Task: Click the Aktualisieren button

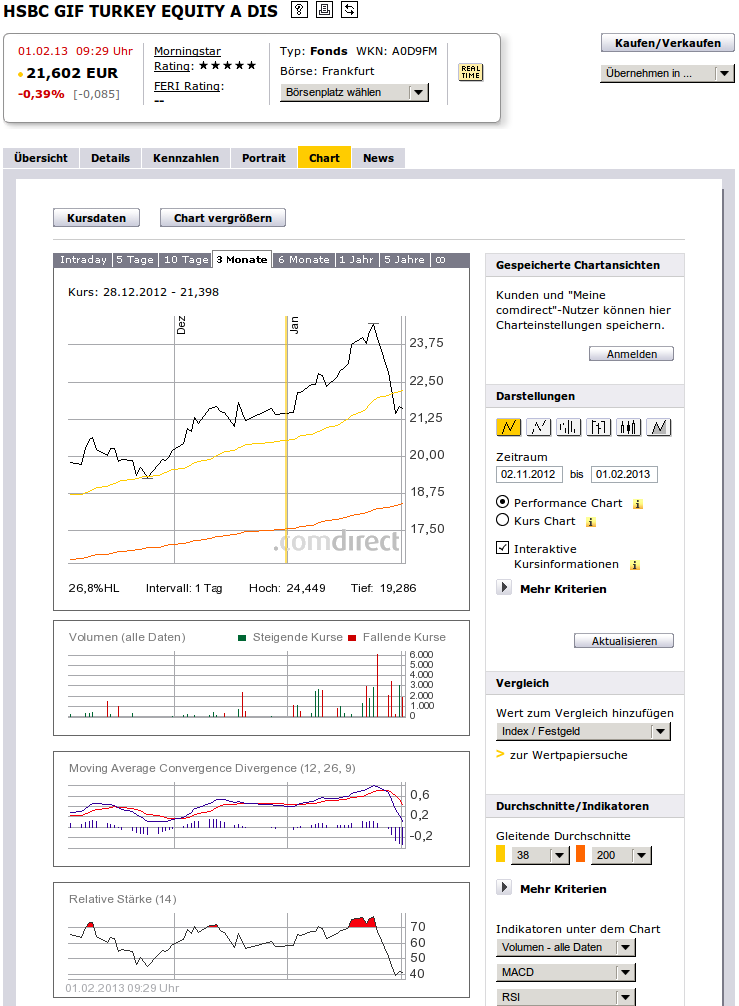Action: tap(624, 641)
